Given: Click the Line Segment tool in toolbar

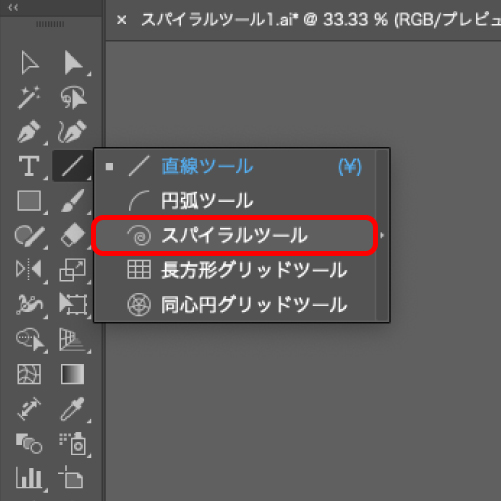Looking at the screenshot, I should coord(72,166).
